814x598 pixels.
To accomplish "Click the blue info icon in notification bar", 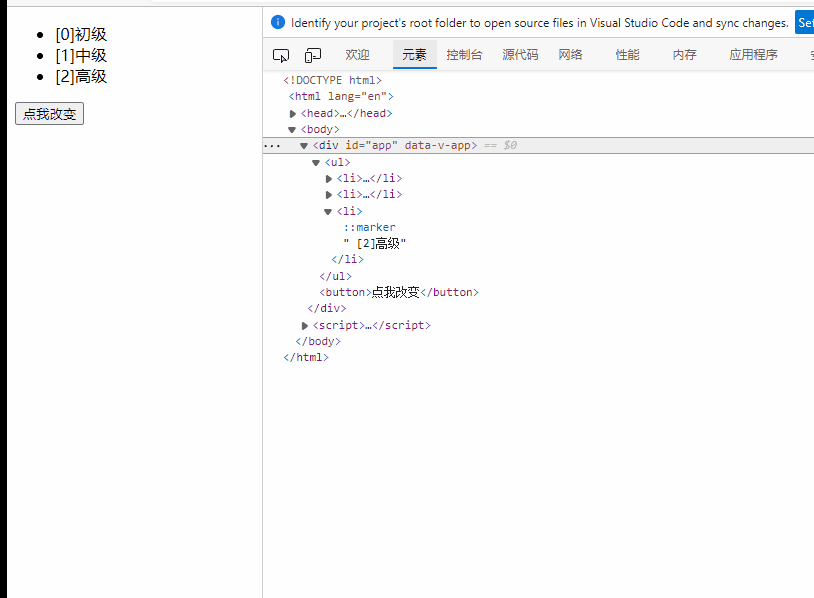I will (278, 22).
